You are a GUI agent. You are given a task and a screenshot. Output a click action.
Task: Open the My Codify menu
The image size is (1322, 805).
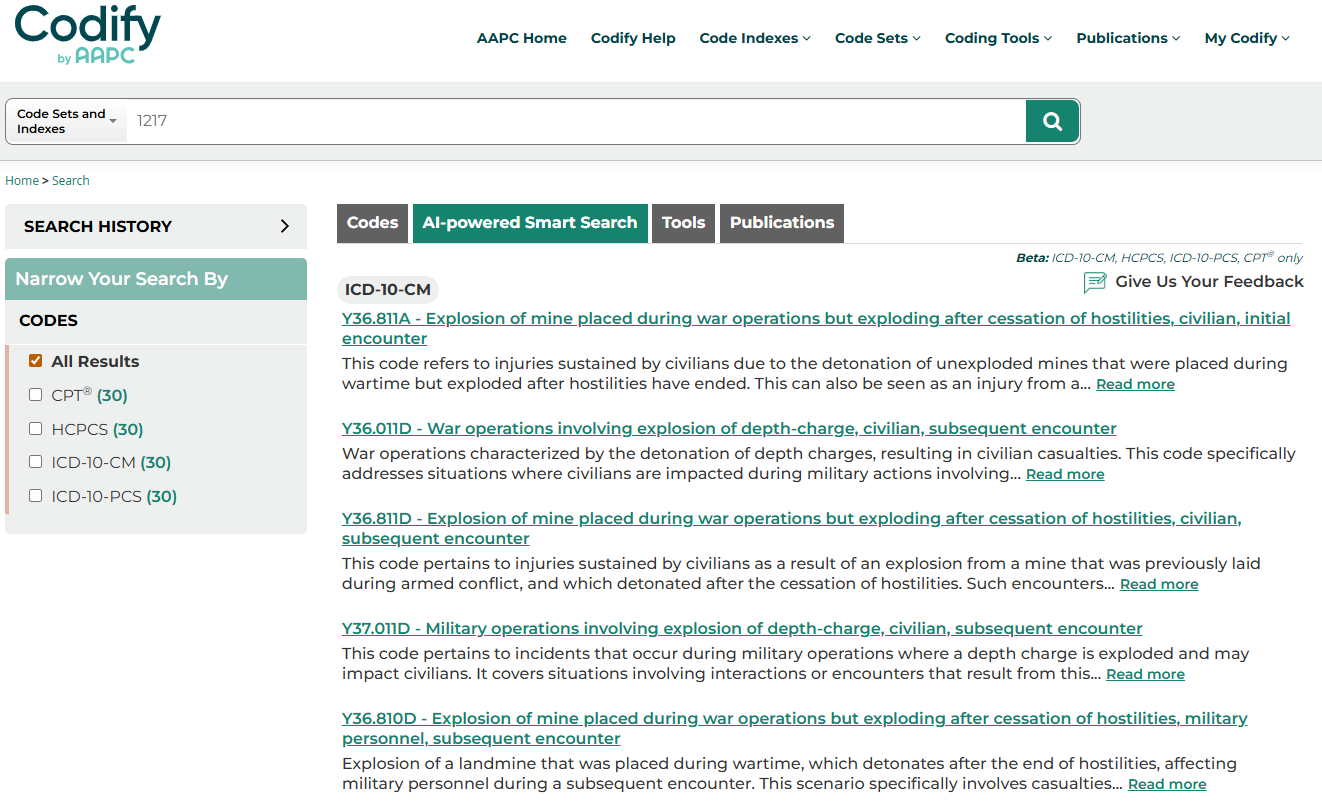tap(1246, 38)
